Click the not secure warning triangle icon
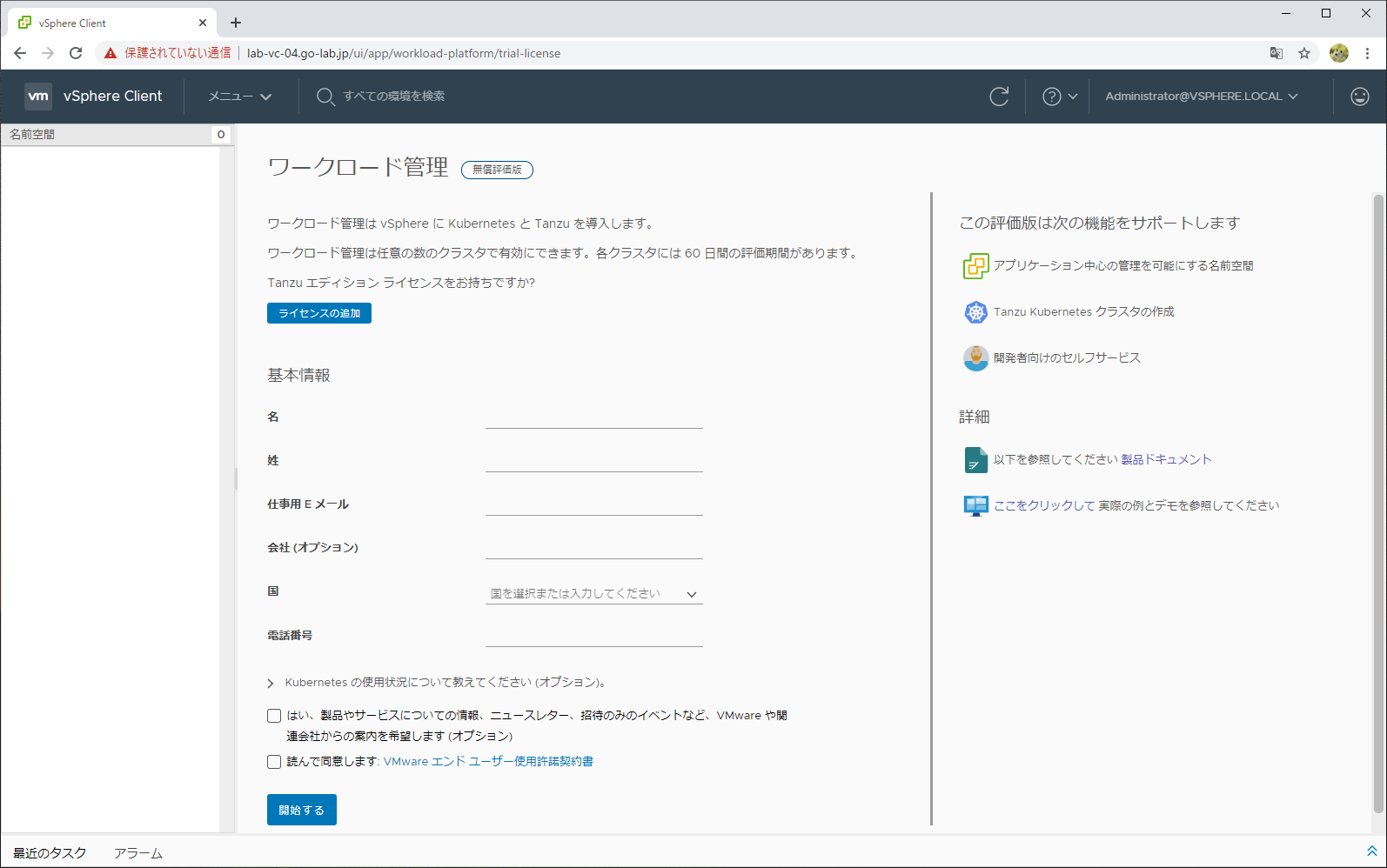1387x868 pixels. pos(111,53)
